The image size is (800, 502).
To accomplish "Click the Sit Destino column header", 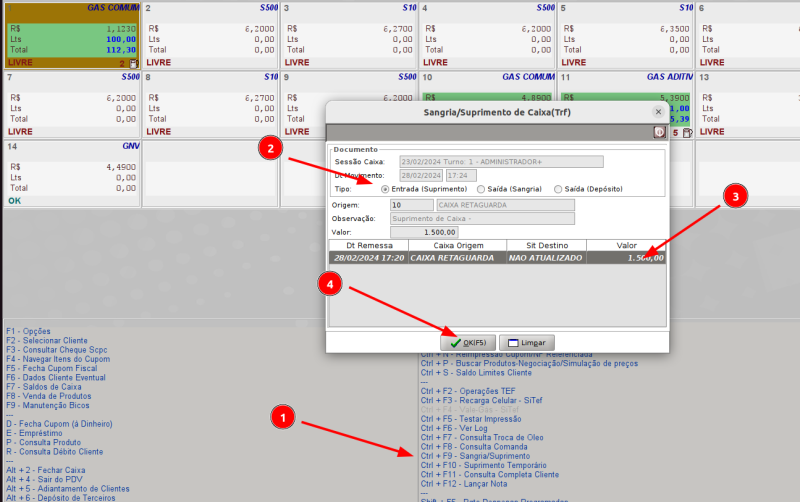I will (546, 244).
